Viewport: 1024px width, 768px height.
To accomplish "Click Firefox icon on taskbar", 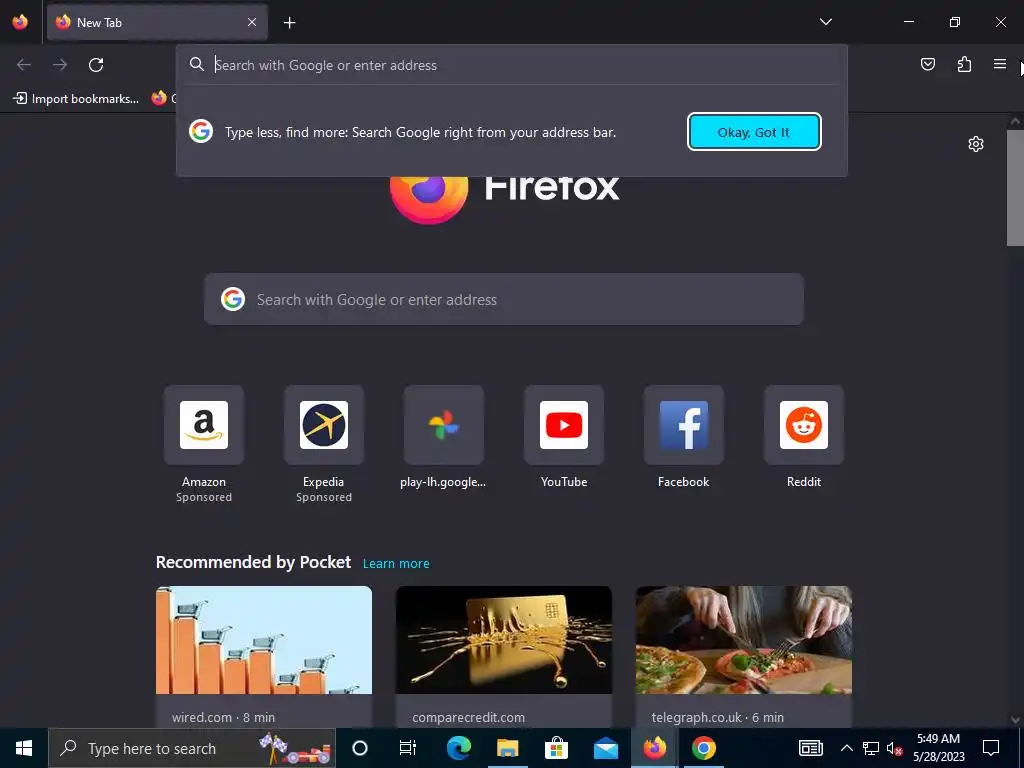I will pyautogui.click(x=654, y=748).
